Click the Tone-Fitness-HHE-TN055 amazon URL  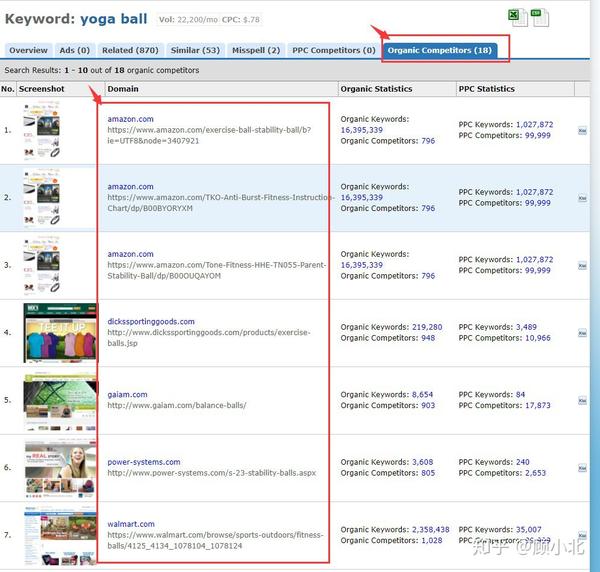217,270
